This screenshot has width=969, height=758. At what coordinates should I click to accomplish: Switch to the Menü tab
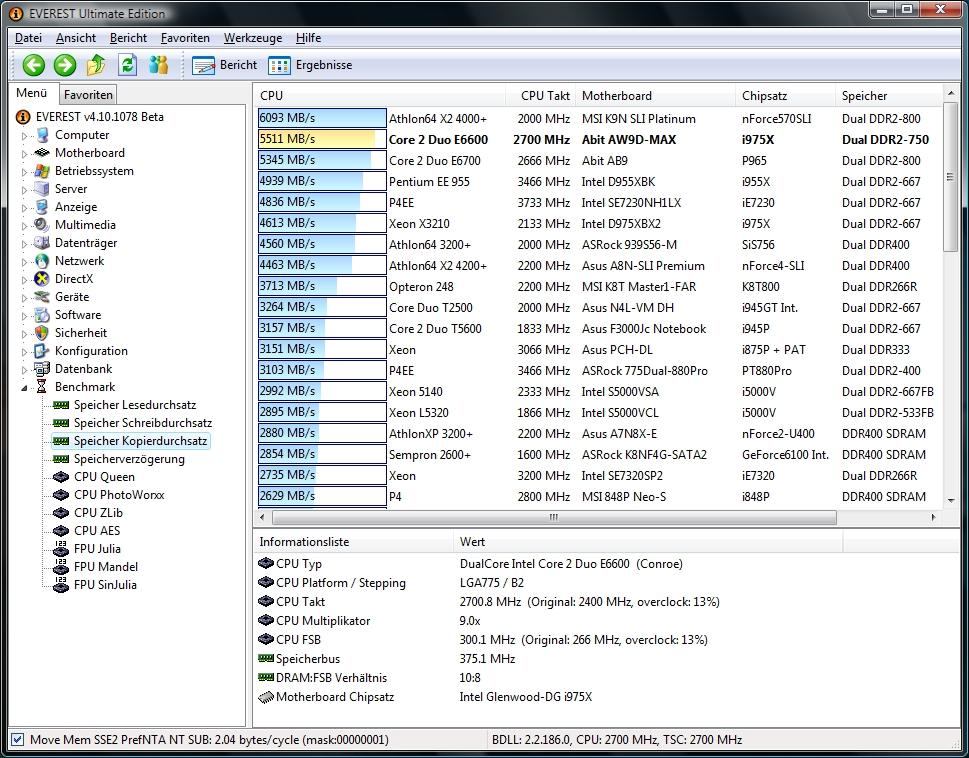coord(32,93)
